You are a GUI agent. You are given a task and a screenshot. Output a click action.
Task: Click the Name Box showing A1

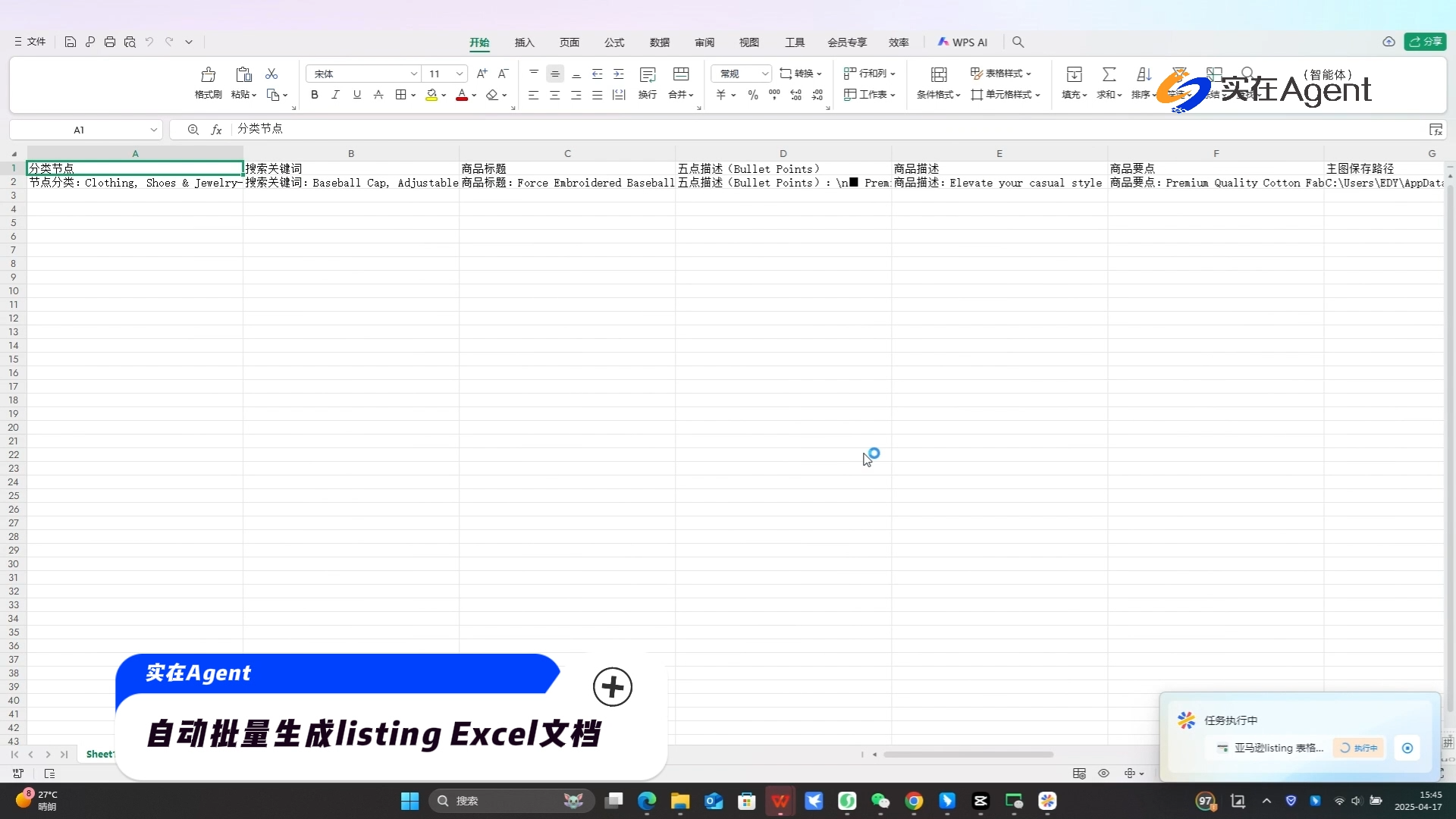pos(79,130)
